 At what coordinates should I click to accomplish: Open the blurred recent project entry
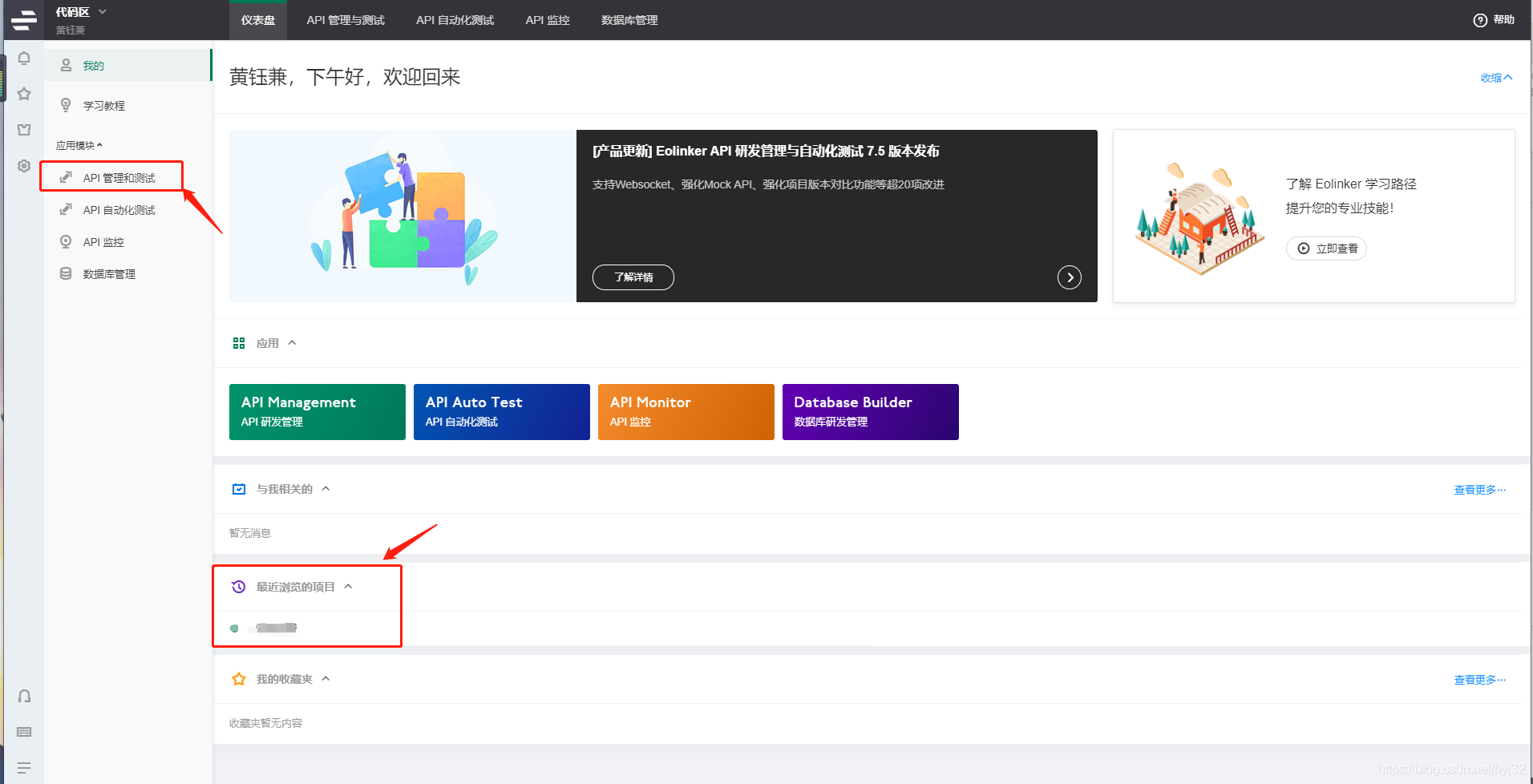273,628
